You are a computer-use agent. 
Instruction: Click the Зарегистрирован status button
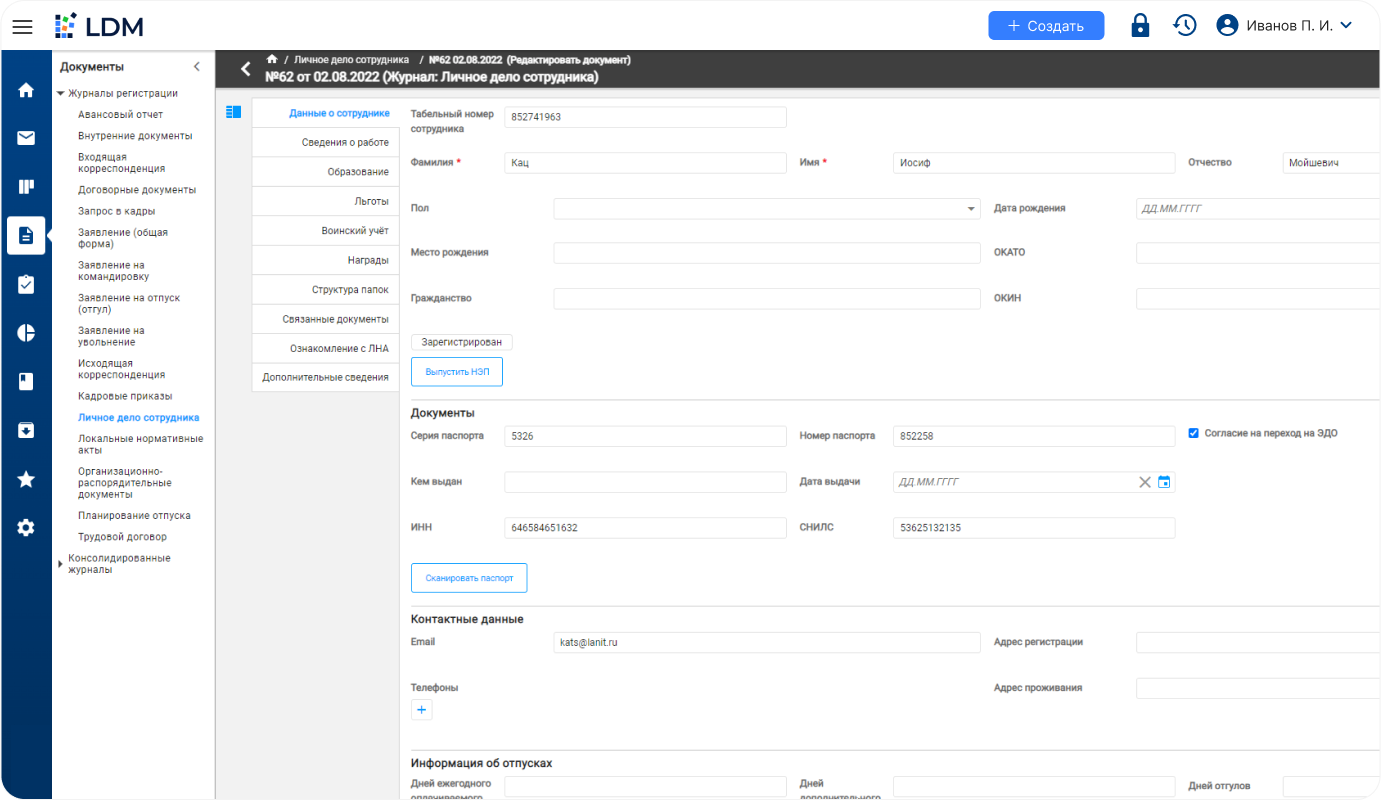tap(462, 342)
